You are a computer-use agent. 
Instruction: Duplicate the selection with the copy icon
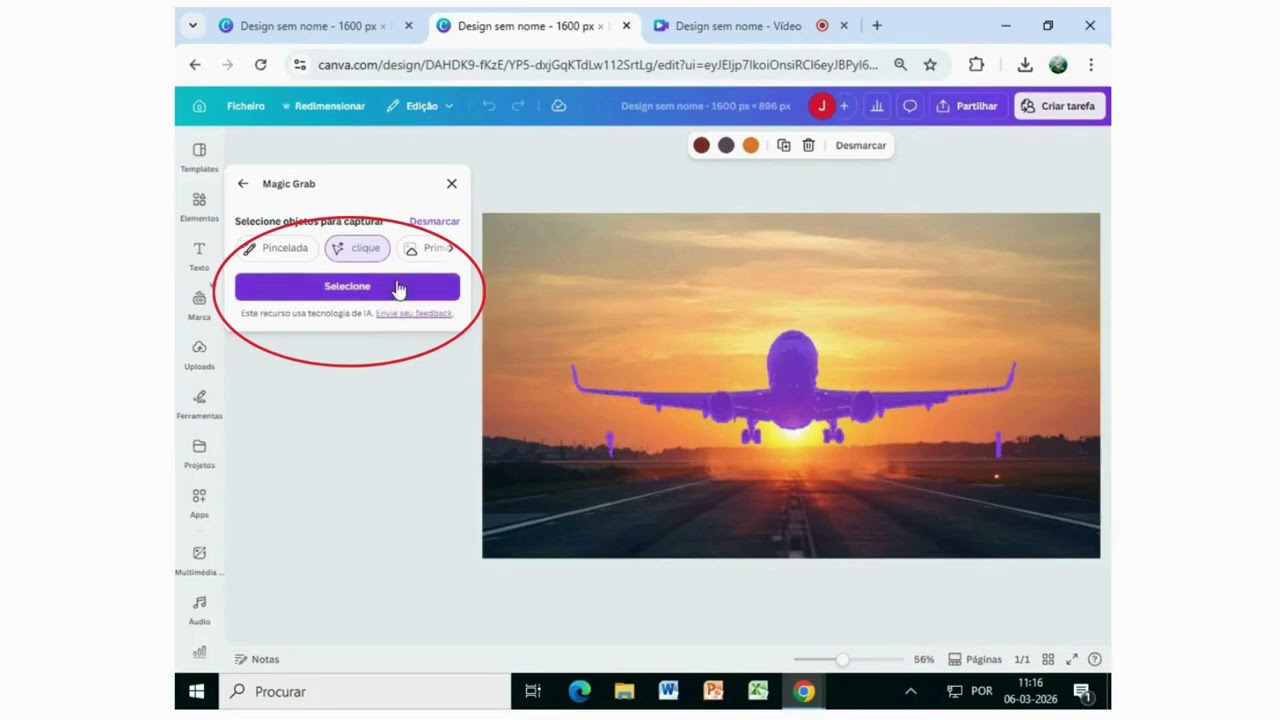pyautogui.click(x=784, y=145)
